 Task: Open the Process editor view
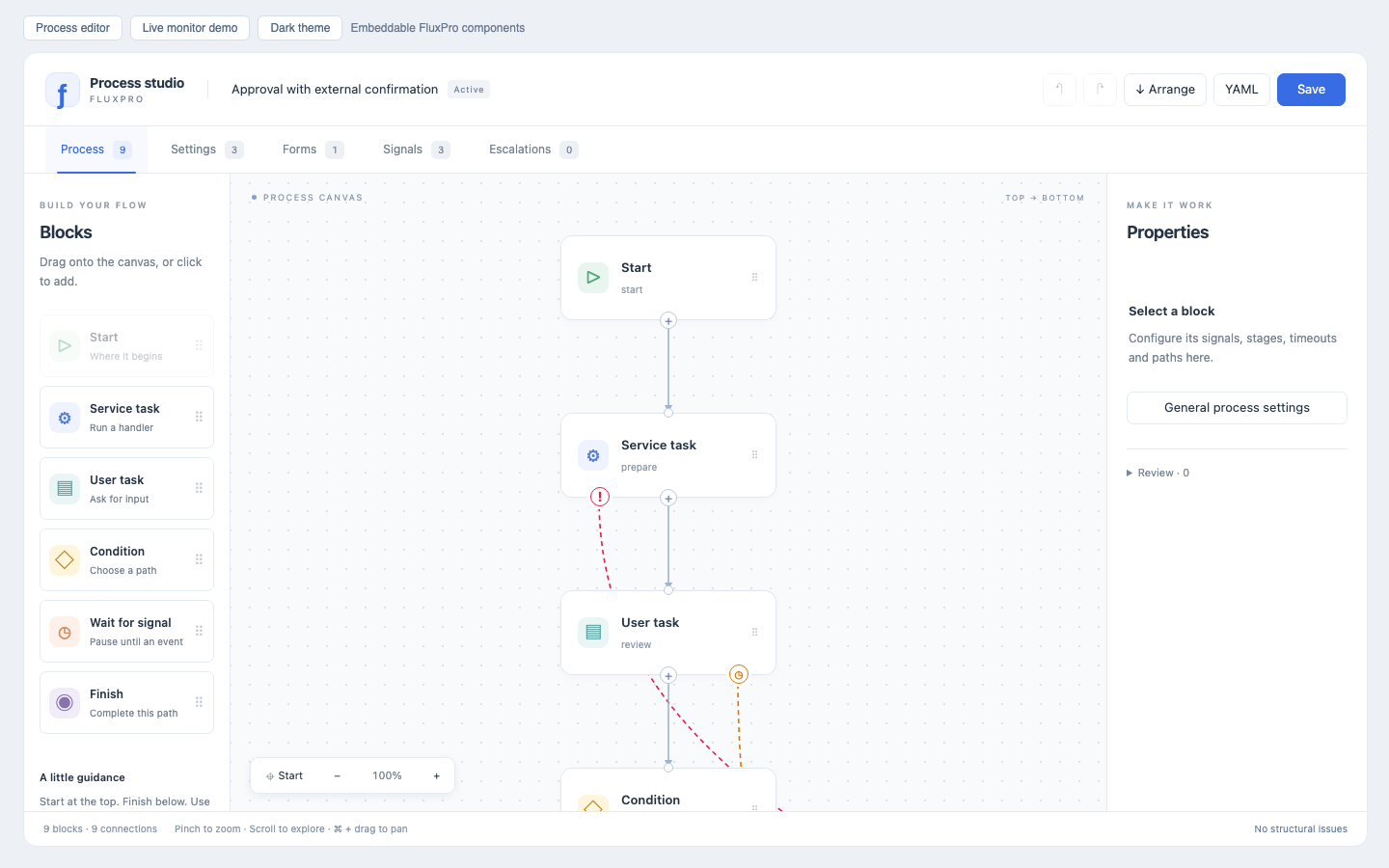click(72, 28)
